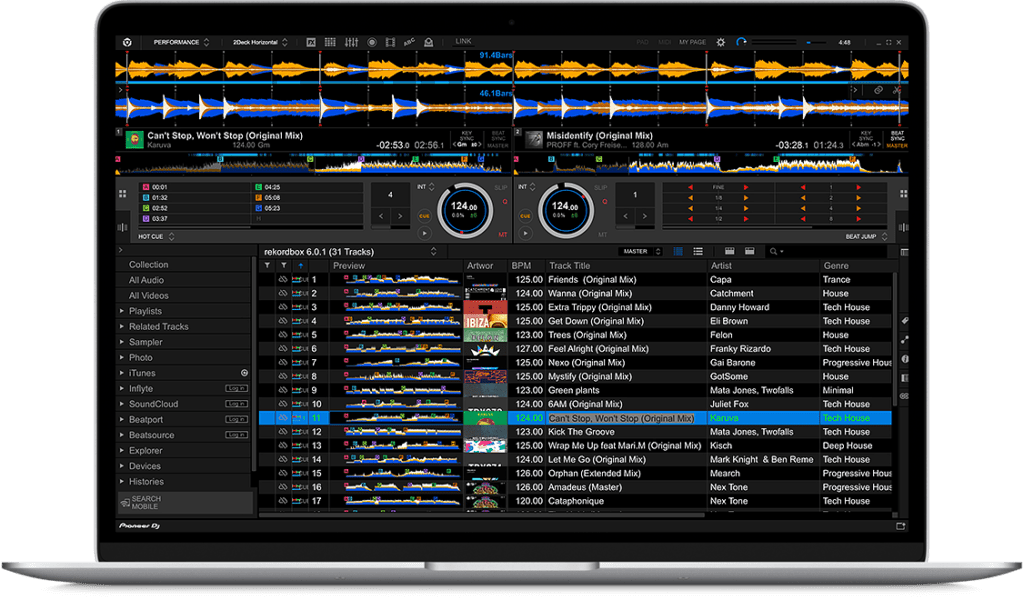Viewport: 1024px width, 610px height.
Task: Open the PAD tab in top bar
Action: pos(643,42)
